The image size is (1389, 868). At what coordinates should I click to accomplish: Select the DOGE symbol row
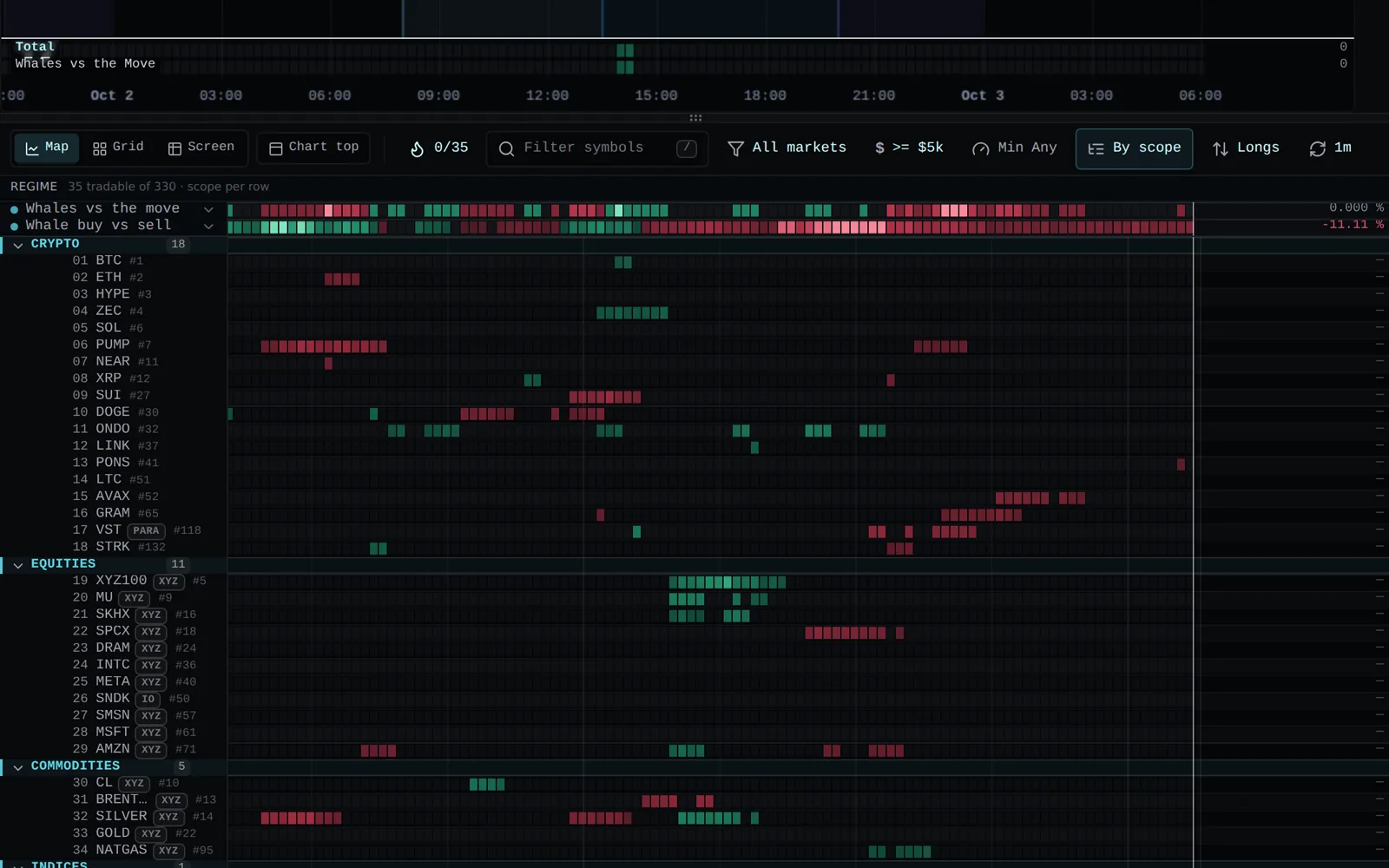(113, 412)
